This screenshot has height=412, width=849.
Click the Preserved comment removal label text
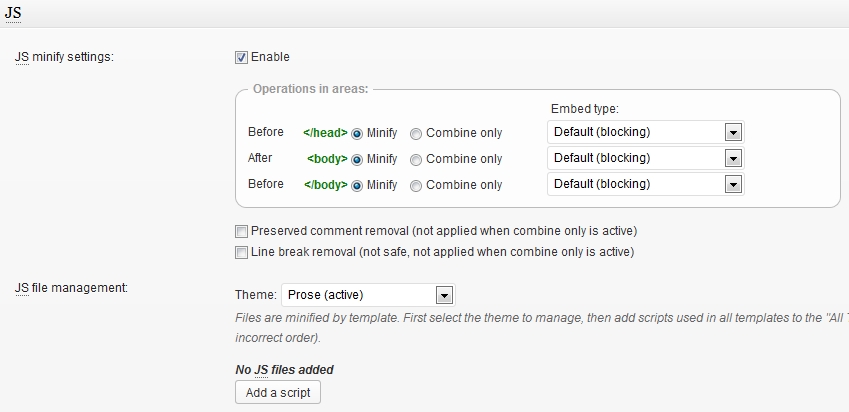444,231
